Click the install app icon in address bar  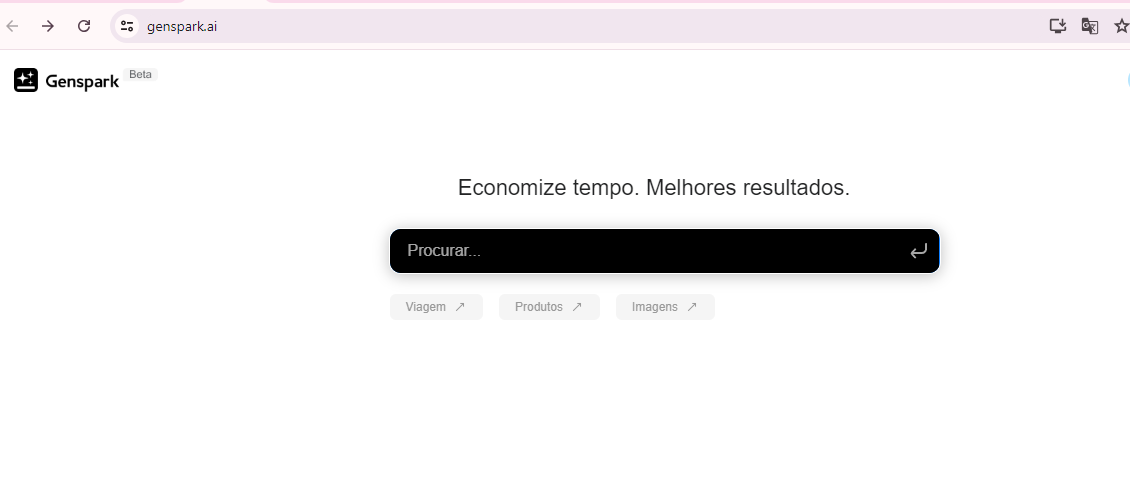[x=1057, y=27]
